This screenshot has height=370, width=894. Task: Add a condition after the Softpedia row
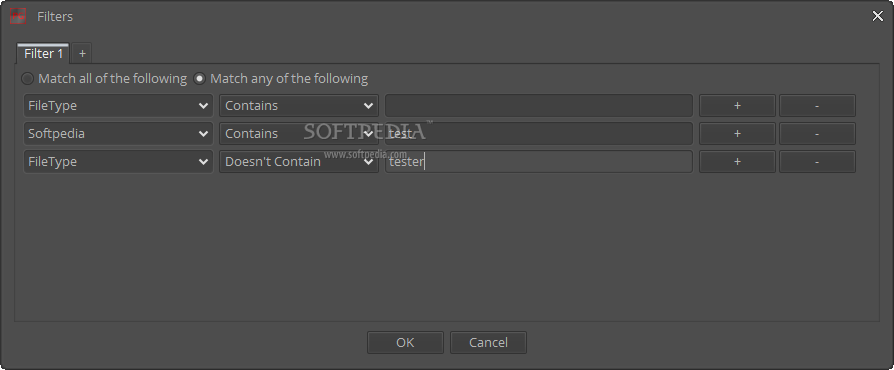point(737,133)
